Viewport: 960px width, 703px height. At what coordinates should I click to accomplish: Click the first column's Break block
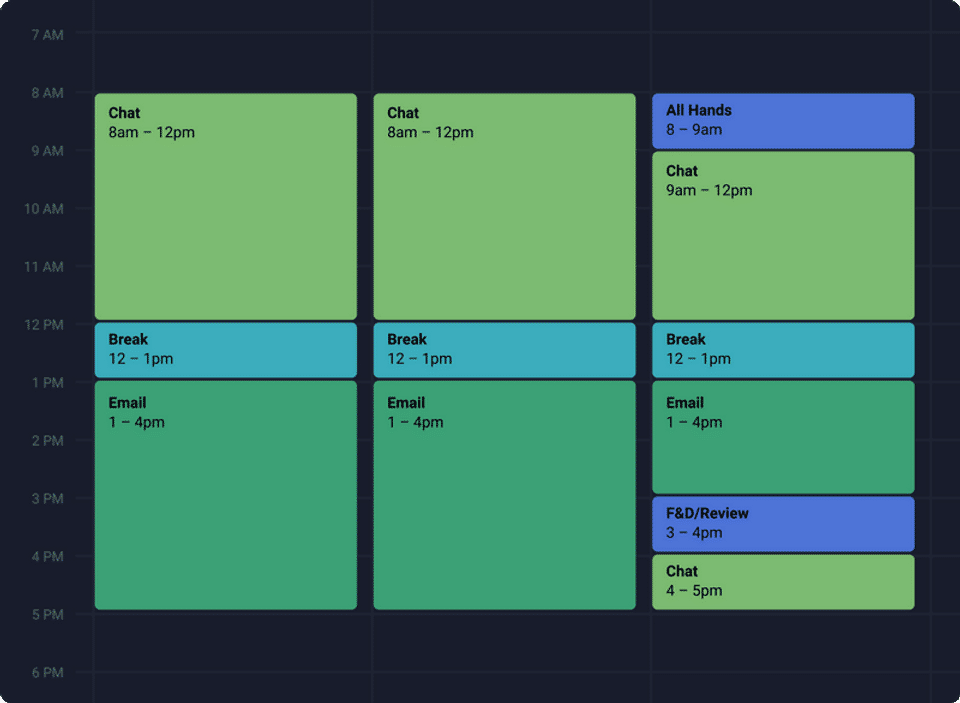(x=225, y=349)
